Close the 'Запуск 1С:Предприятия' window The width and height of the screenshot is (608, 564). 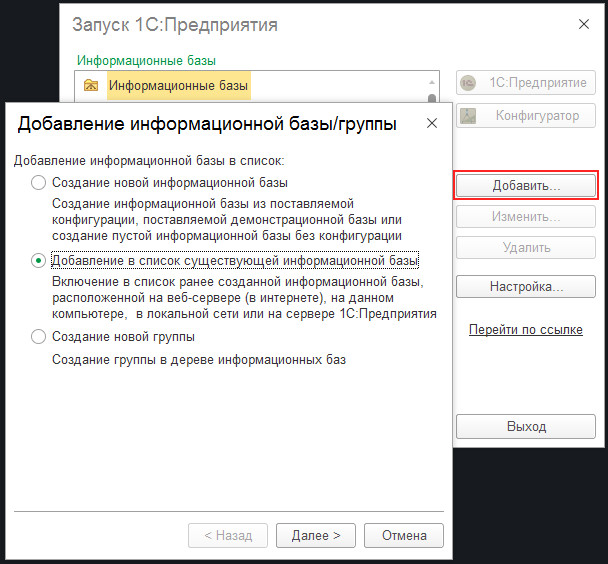584,24
